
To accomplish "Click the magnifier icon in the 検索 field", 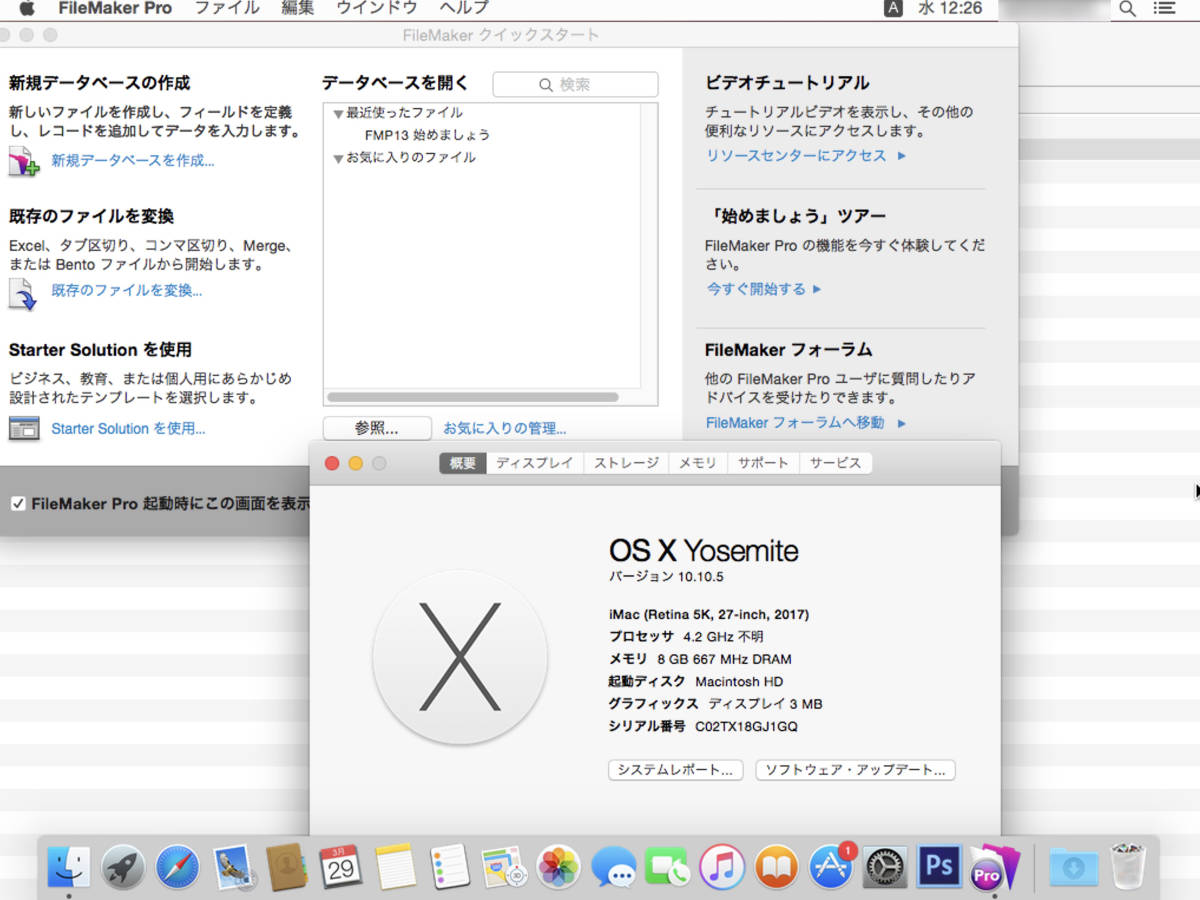I will (x=545, y=84).
